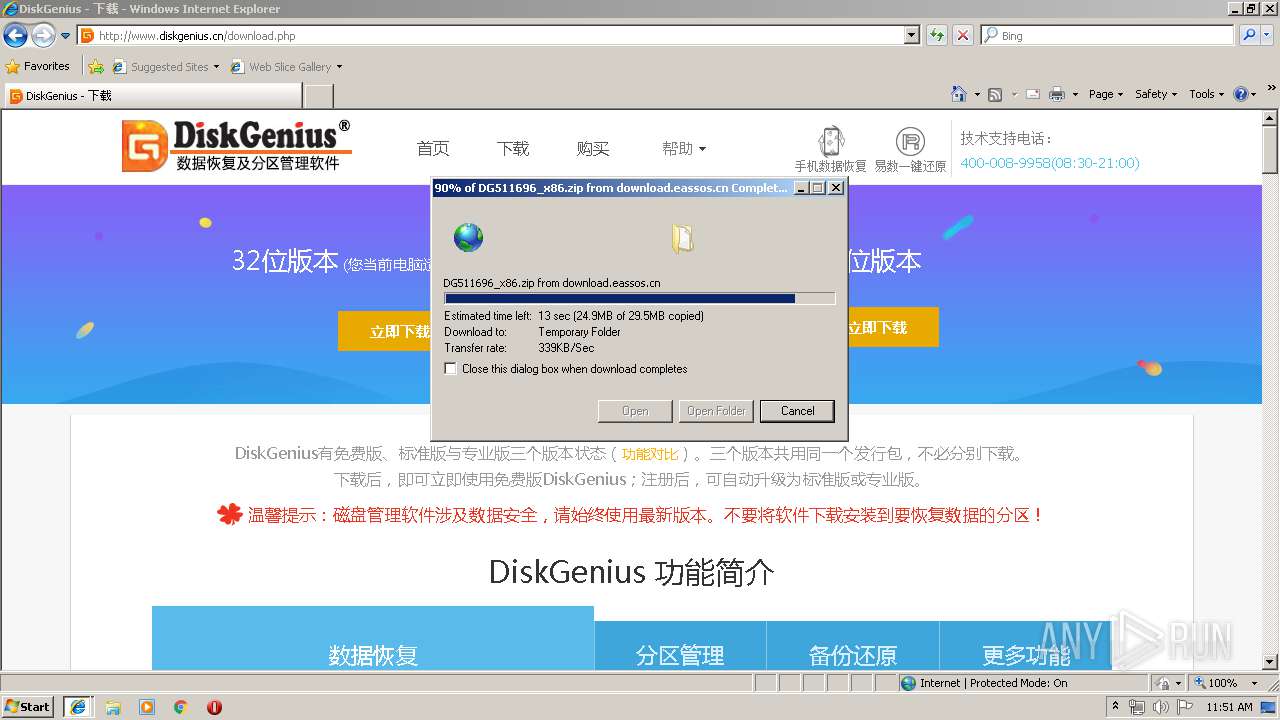Open a new blank tab

pos(318,96)
